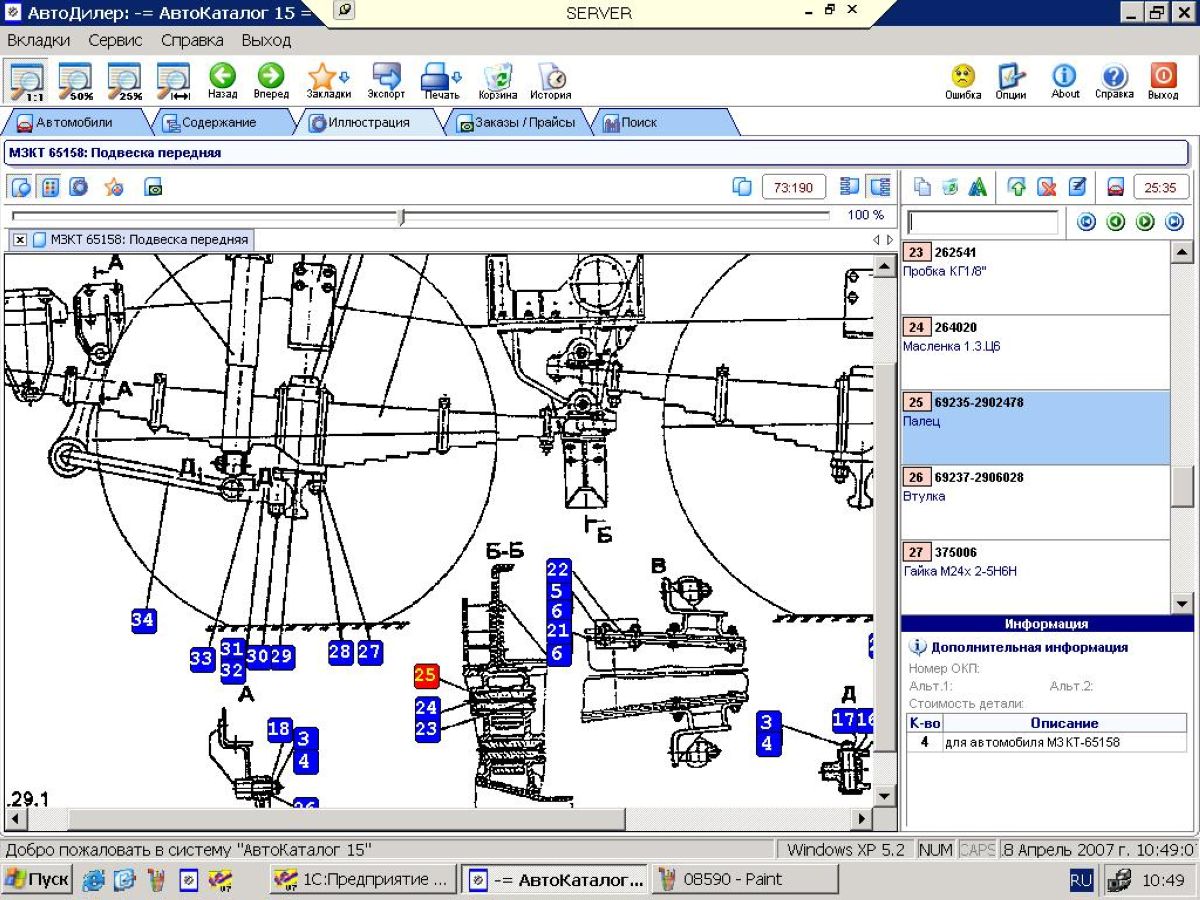This screenshot has height=900, width=1200.
Task: Select part 27 Гайка M24x 2-5H6H
Action: 1035,577
